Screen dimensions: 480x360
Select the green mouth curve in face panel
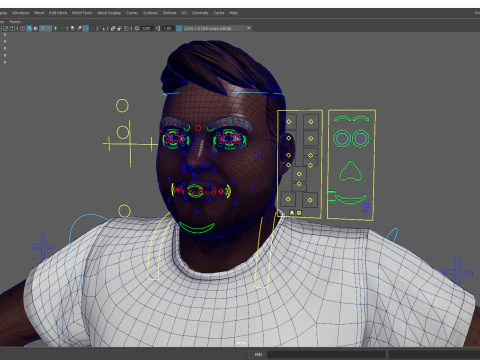click(350, 199)
